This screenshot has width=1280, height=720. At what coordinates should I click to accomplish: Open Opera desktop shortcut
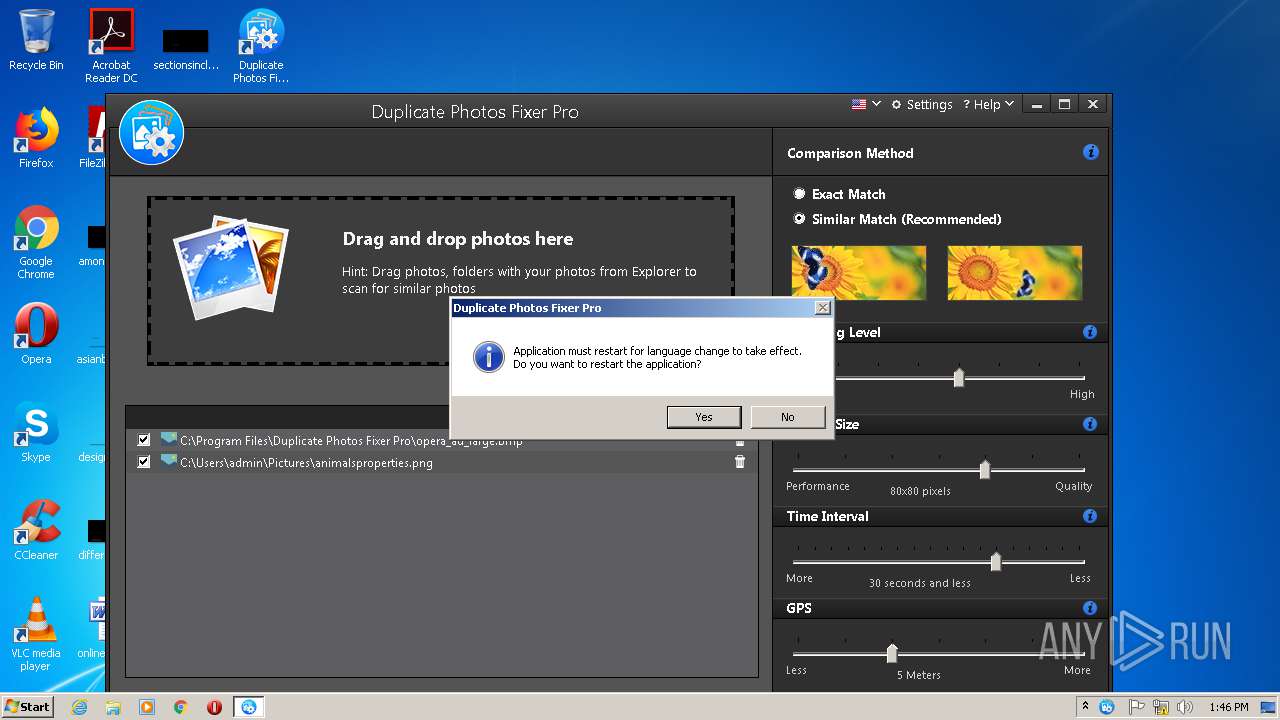(36, 334)
